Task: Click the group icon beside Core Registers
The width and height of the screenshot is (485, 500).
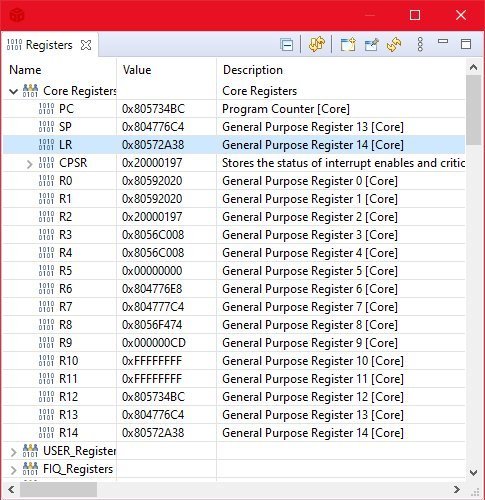Action: click(30, 91)
